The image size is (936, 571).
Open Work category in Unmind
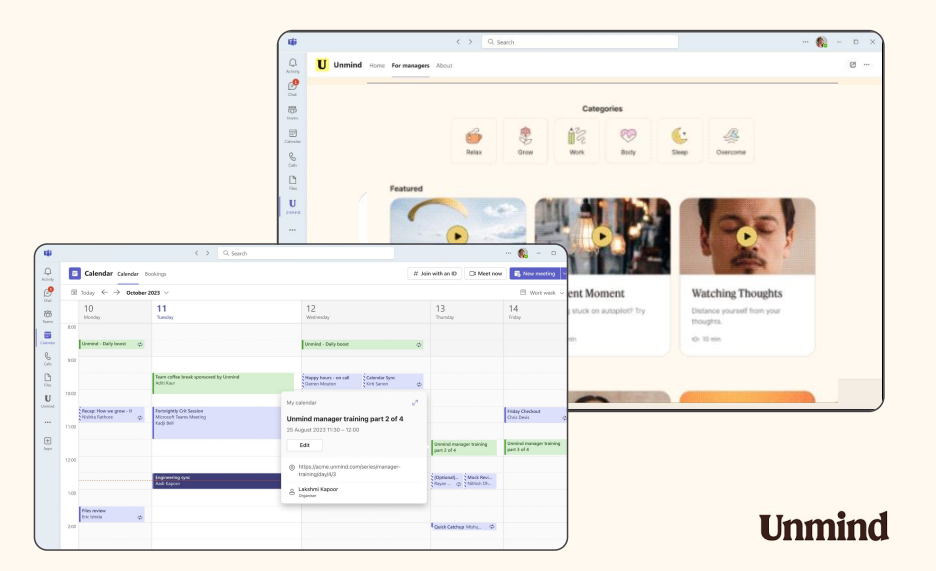click(577, 140)
